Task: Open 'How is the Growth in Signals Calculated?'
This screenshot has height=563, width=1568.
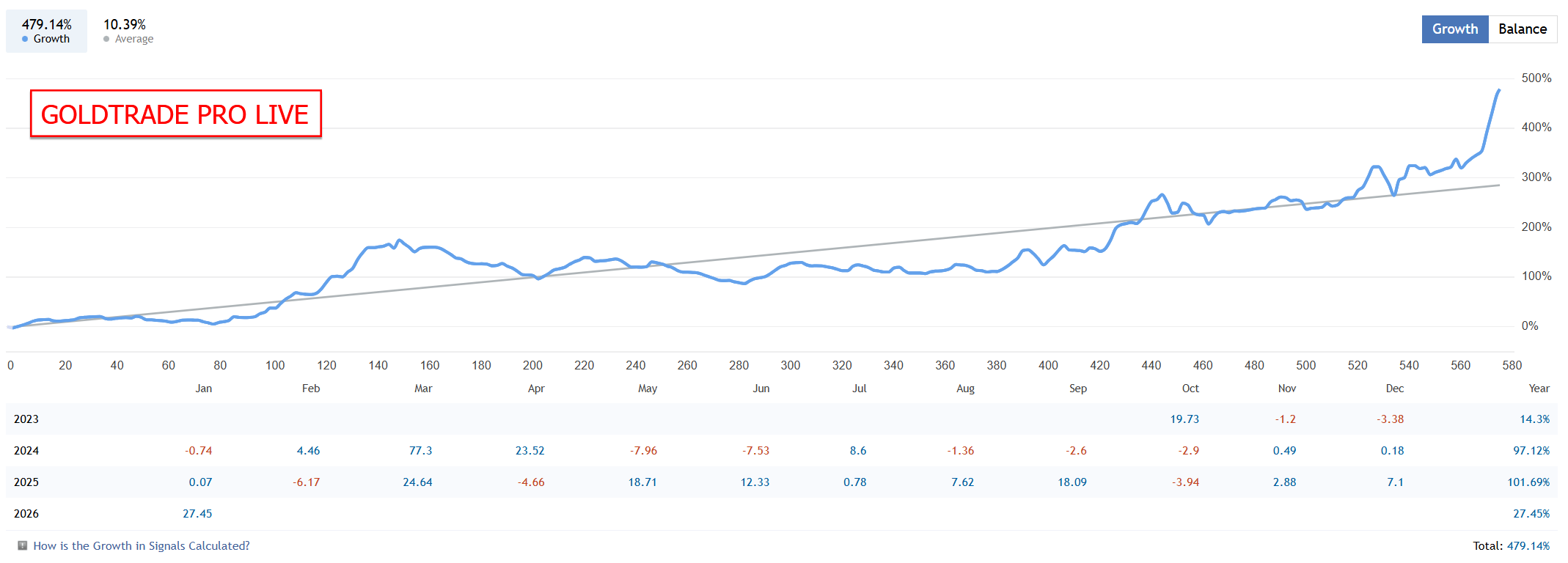Action: [142, 545]
